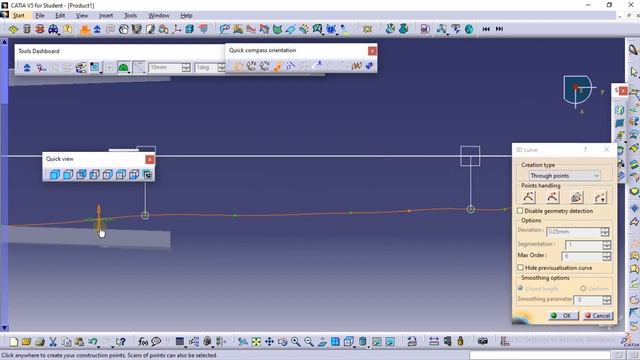Select the Chord length radio button
Viewport: 640px width, 360px height.
(520, 288)
